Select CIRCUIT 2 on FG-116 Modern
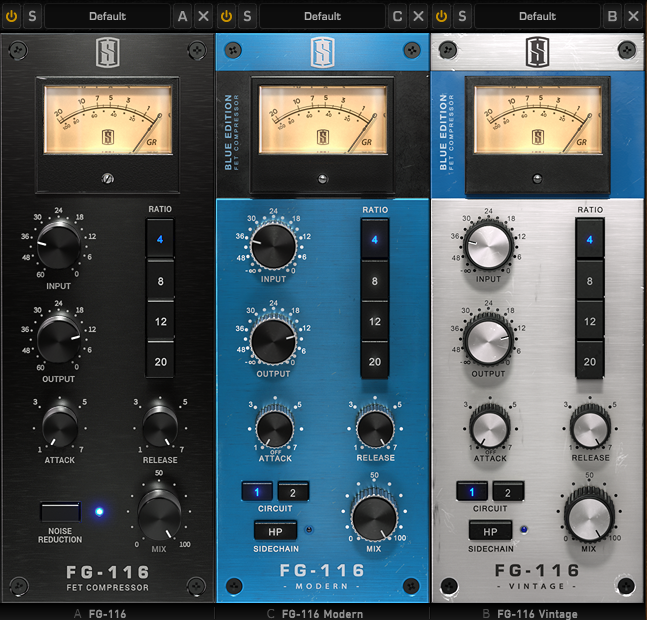647x620 pixels. [293, 491]
